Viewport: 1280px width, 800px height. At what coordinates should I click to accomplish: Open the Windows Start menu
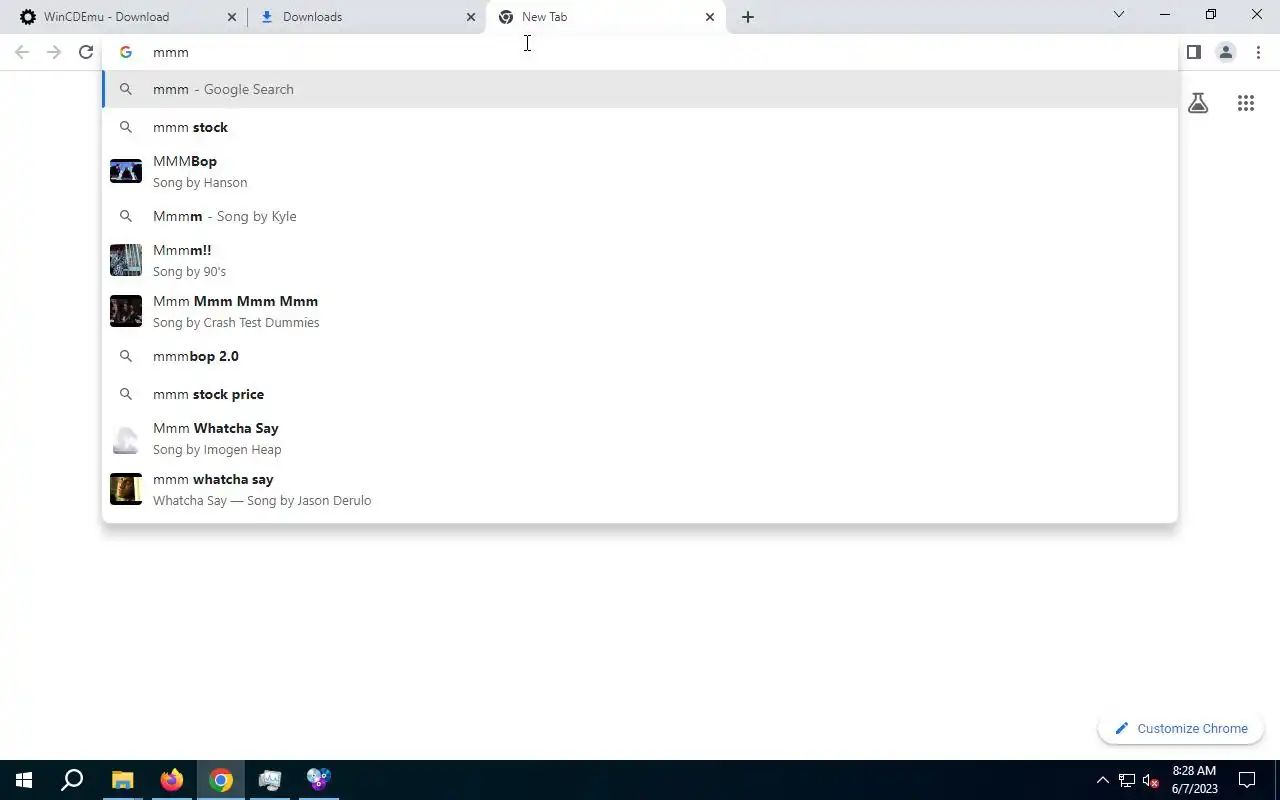pos(24,780)
